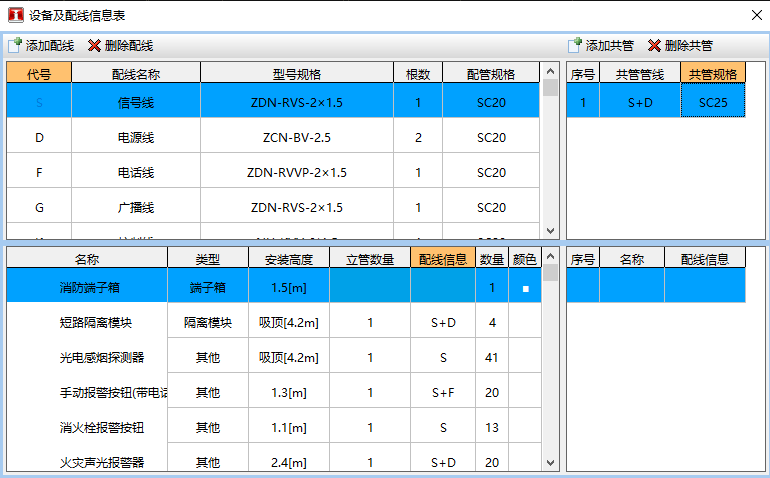Click the S+F wiring info cell
The image size is (770, 478).
tap(443, 393)
